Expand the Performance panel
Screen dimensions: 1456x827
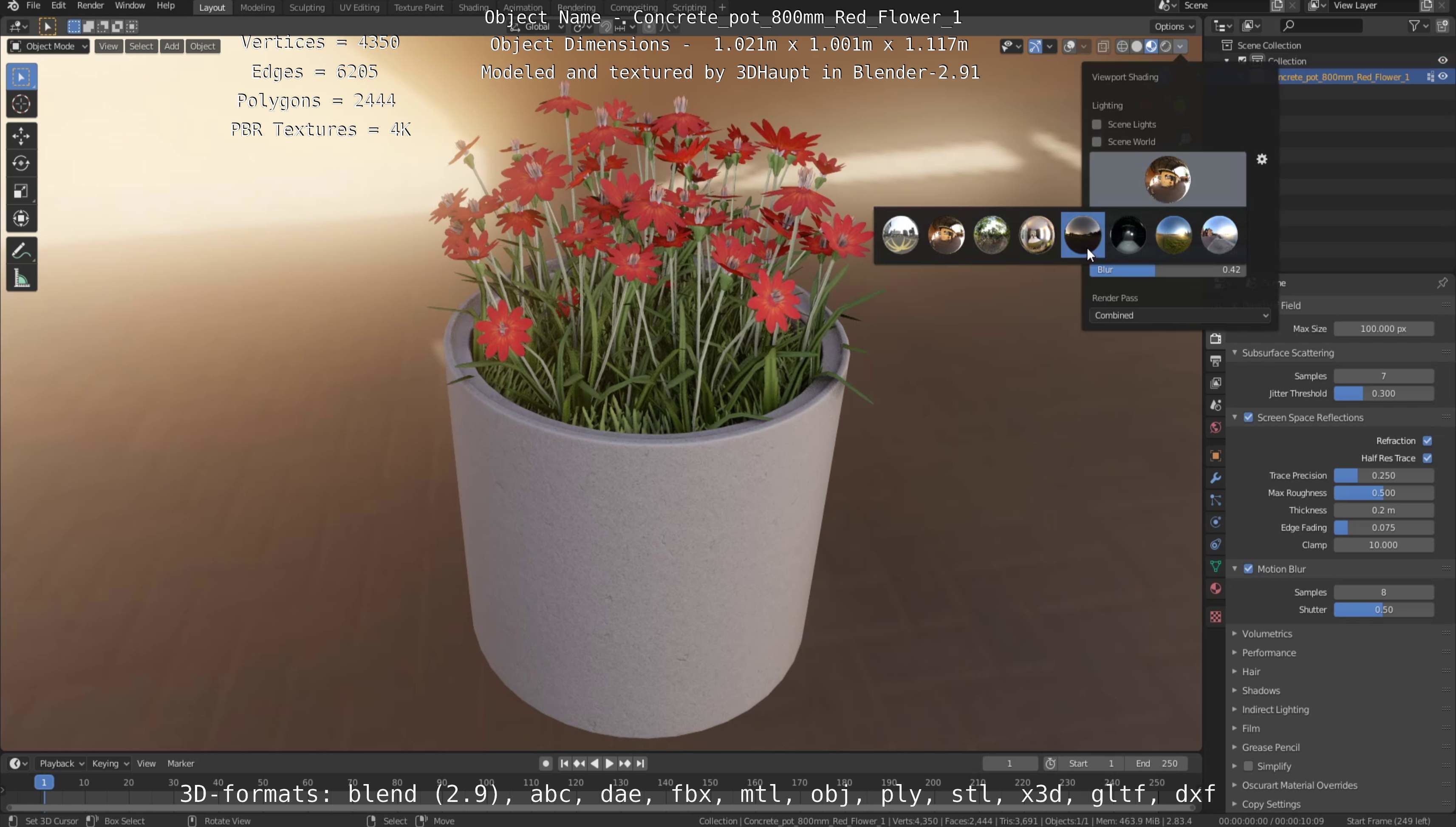1268,653
